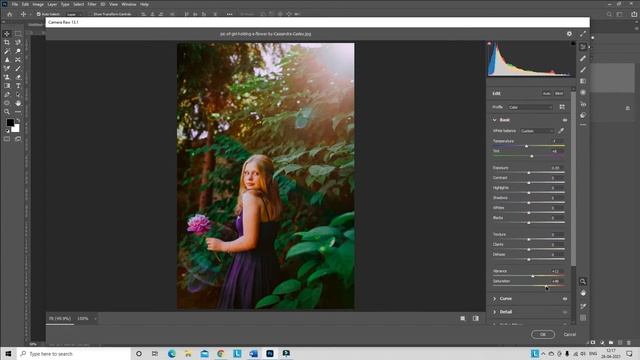Open File Explorer from the taskbar
The width and height of the screenshot is (640, 360).
coord(188,353)
